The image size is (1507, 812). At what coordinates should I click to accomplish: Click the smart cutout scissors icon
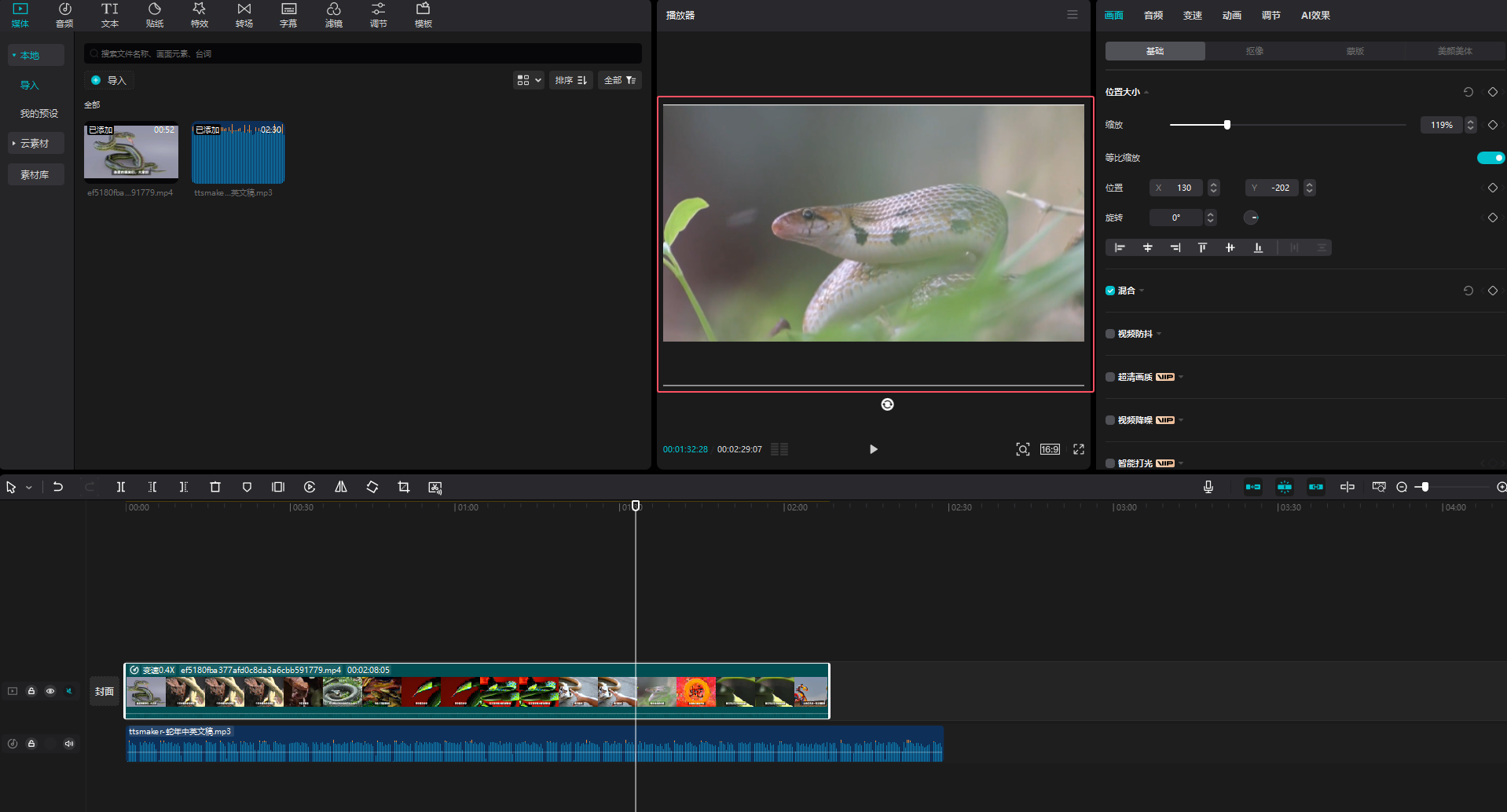point(435,487)
